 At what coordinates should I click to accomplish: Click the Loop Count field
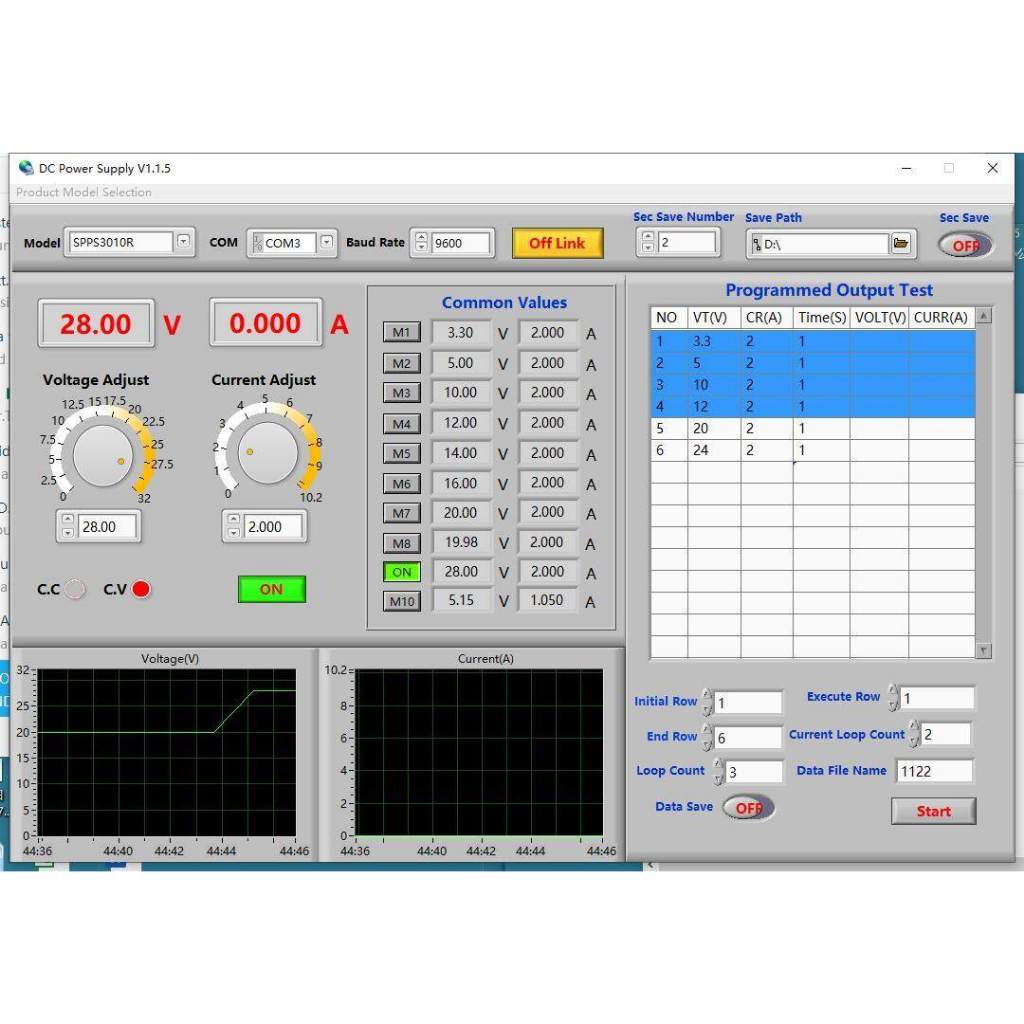tap(753, 772)
